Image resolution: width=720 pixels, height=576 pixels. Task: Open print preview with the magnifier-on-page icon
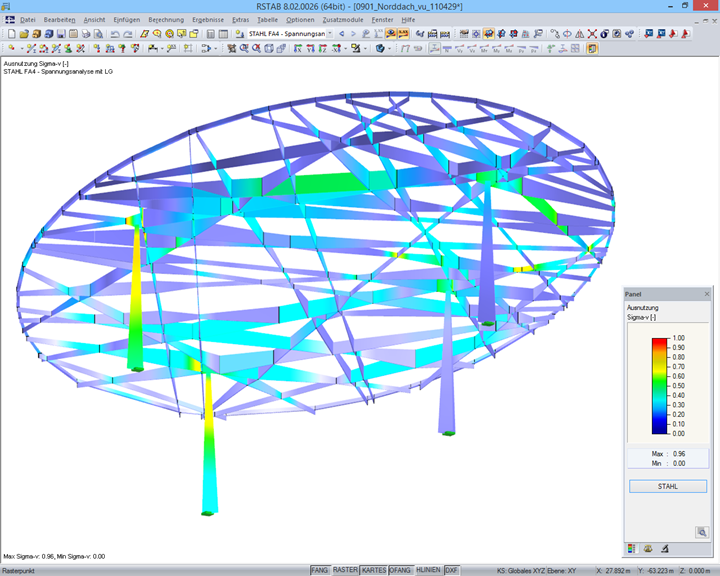[98, 34]
